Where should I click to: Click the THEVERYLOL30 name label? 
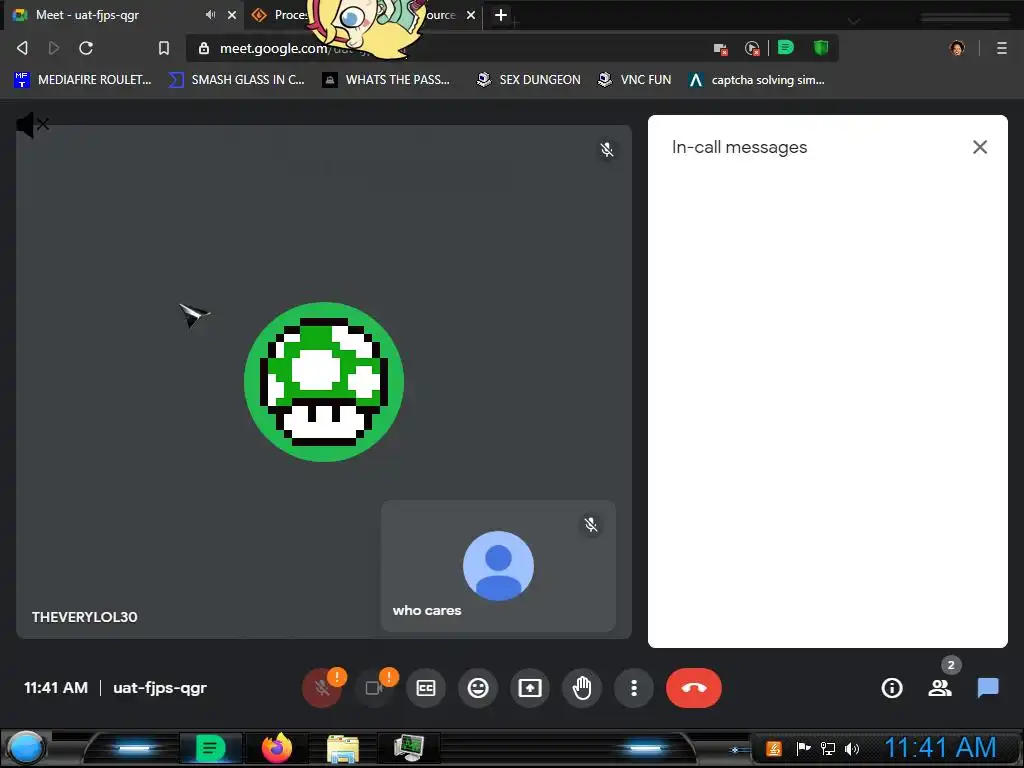[x=85, y=617]
